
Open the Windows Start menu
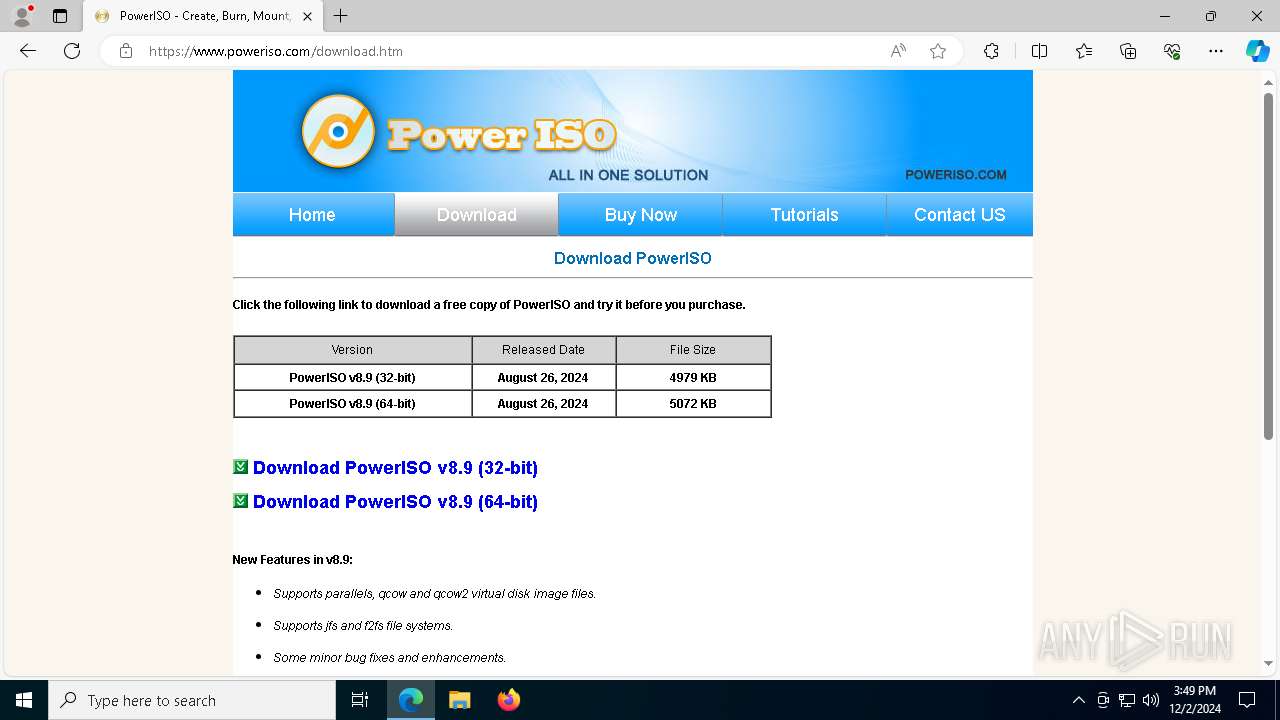tap(24, 700)
